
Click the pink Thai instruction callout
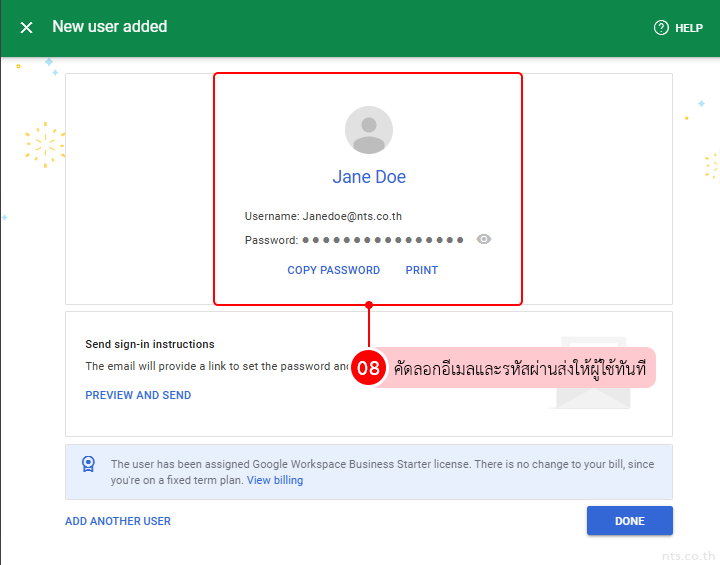coord(518,368)
